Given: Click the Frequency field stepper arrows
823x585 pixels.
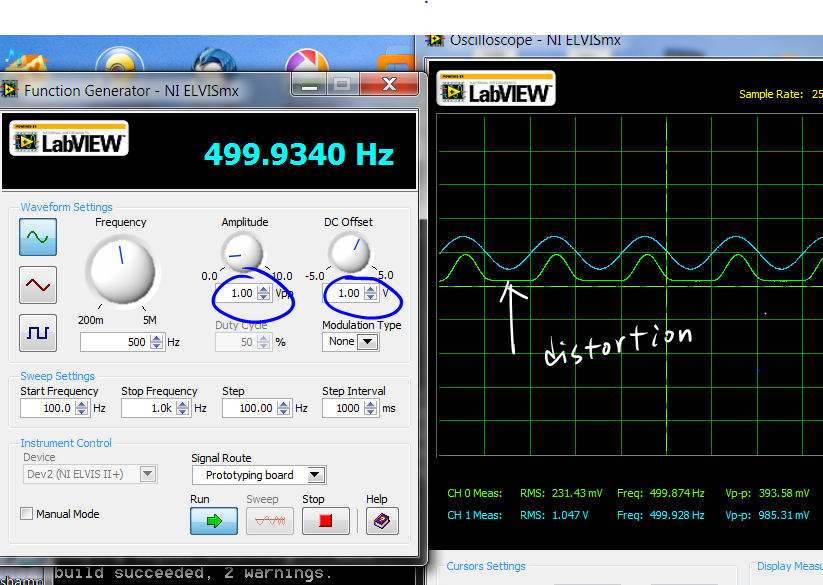Looking at the screenshot, I should (x=156, y=342).
